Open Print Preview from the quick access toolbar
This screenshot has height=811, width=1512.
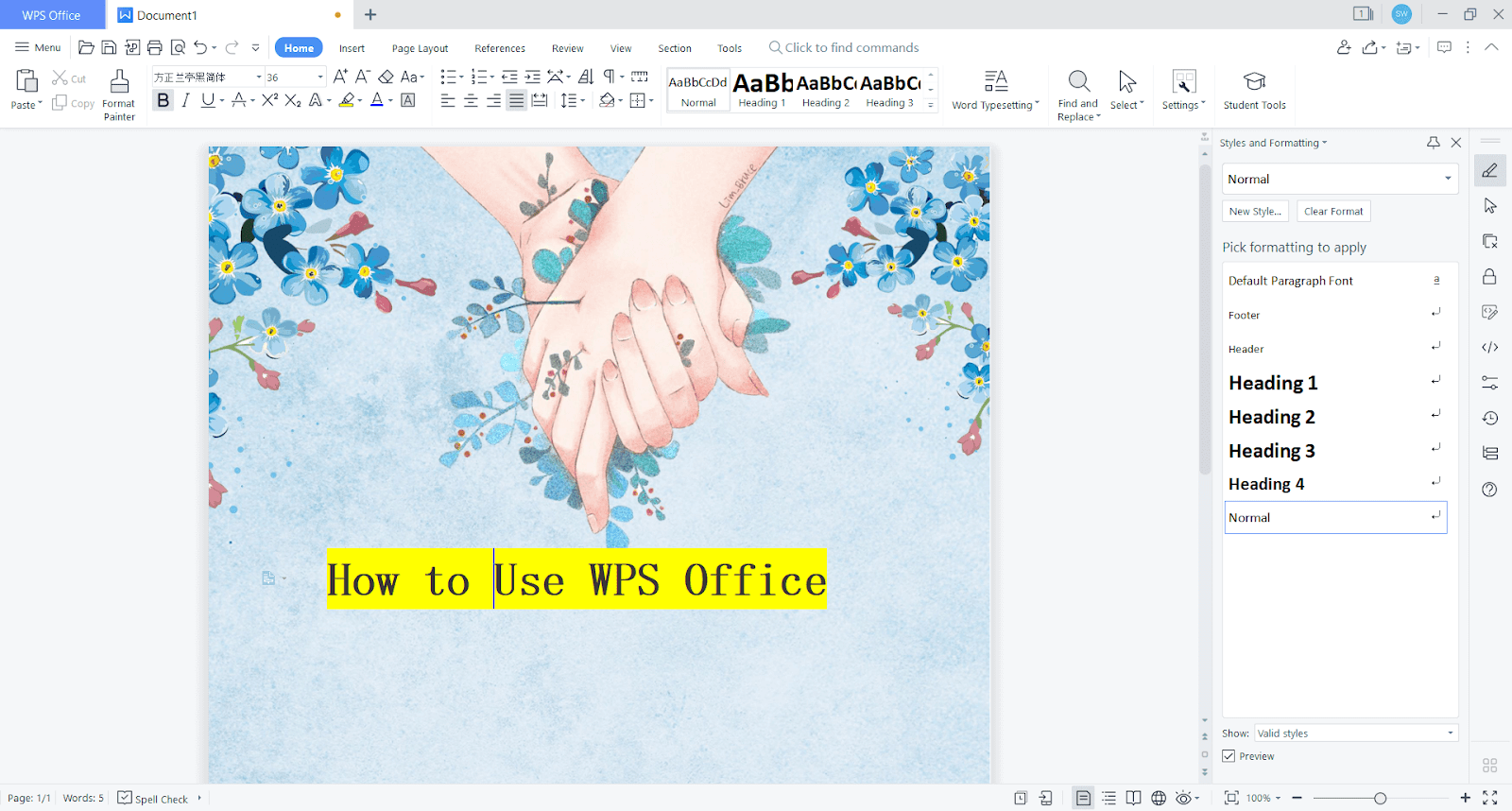(x=178, y=47)
